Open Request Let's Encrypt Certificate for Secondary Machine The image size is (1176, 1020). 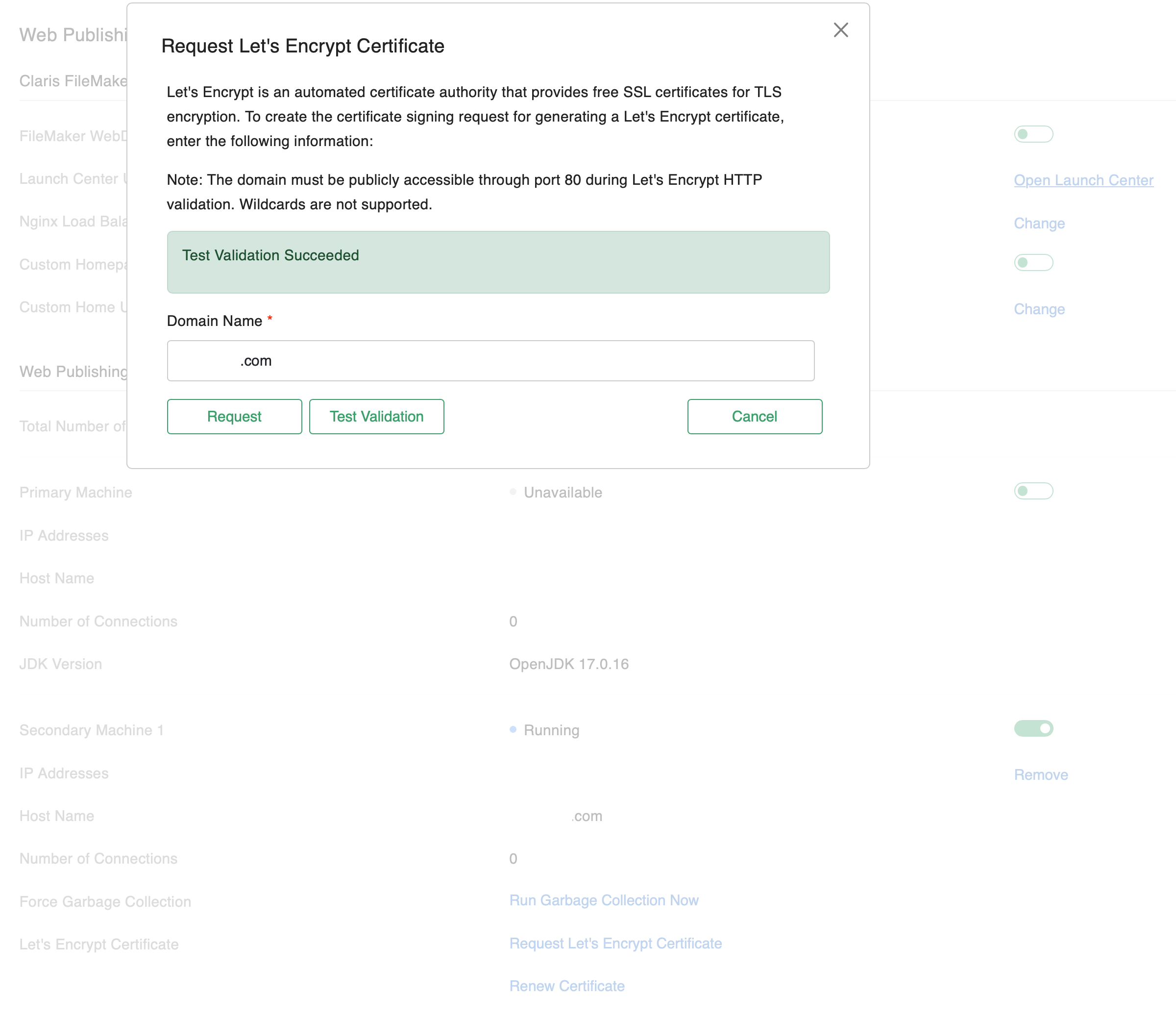click(x=615, y=943)
